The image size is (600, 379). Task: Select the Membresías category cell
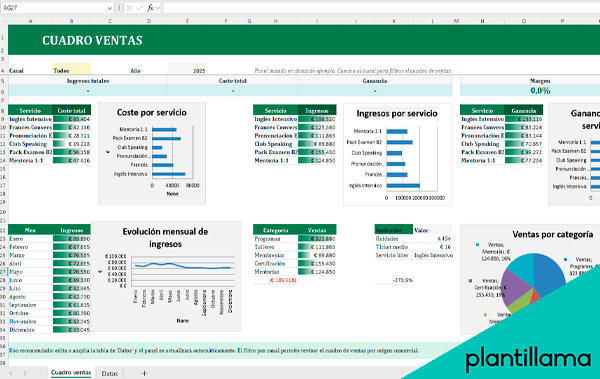point(276,255)
